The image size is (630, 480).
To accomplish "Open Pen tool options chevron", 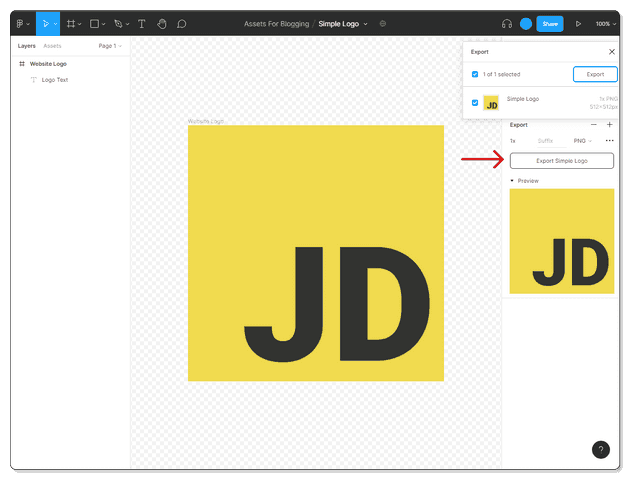I will [127, 24].
